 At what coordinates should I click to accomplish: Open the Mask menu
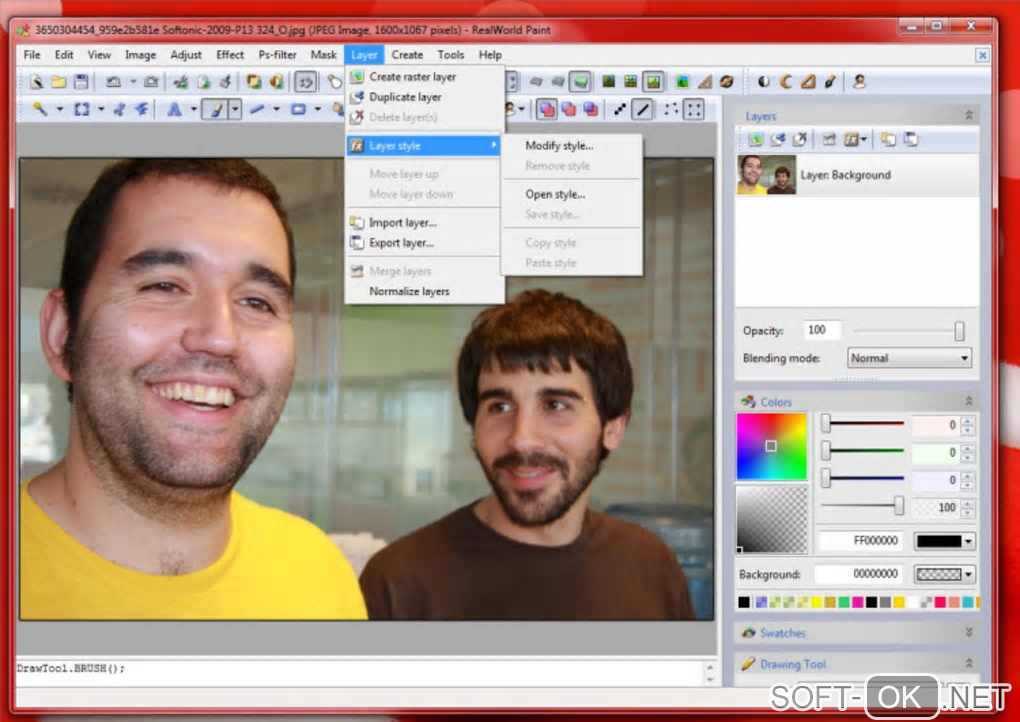[x=323, y=55]
